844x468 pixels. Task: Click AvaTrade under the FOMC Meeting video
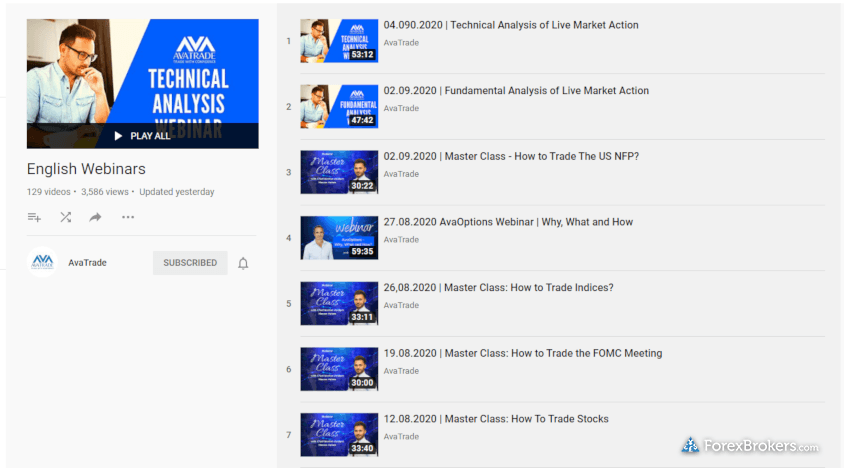tap(401, 371)
